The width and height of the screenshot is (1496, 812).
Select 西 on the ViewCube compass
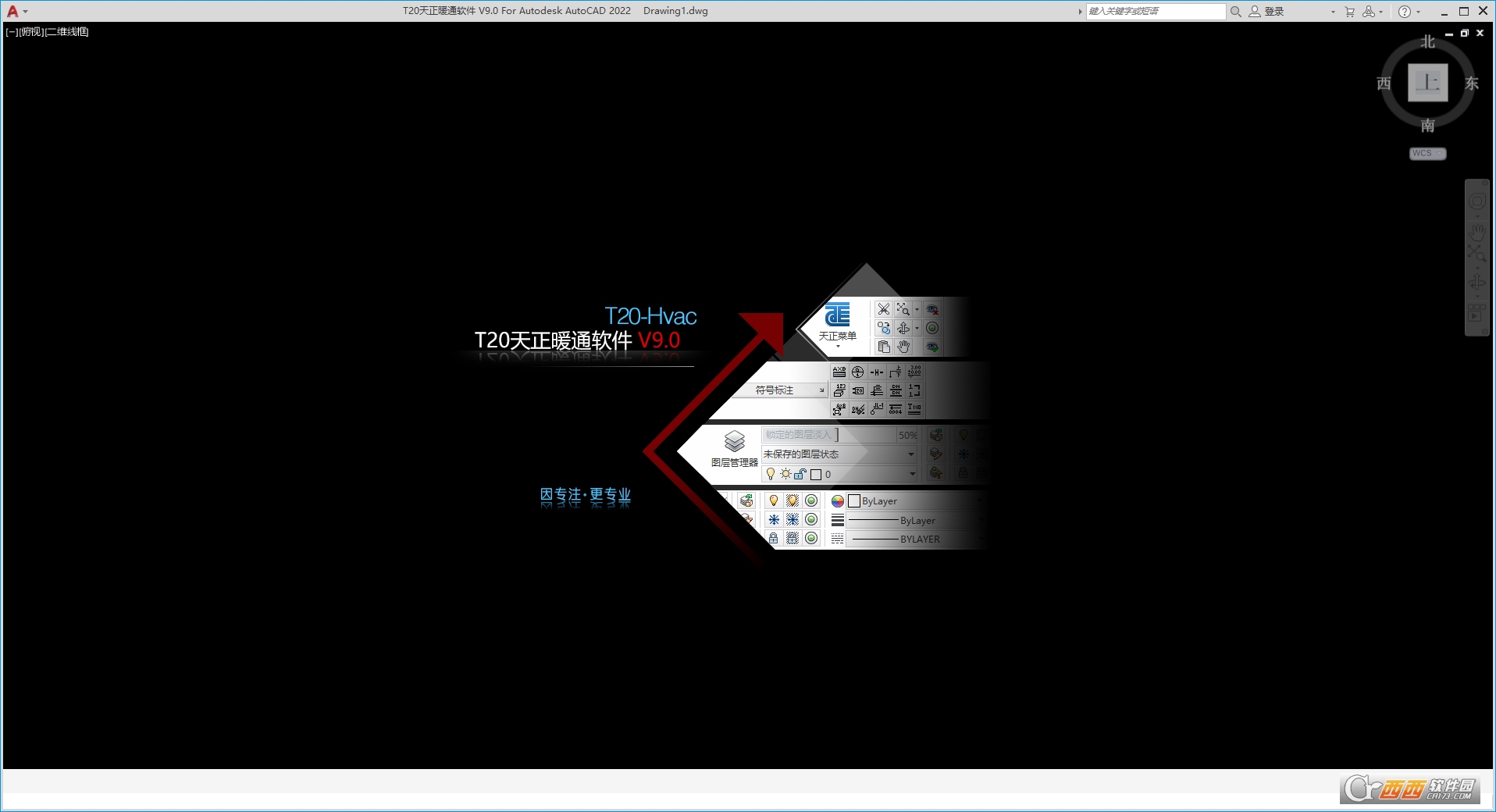(1384, 84)
